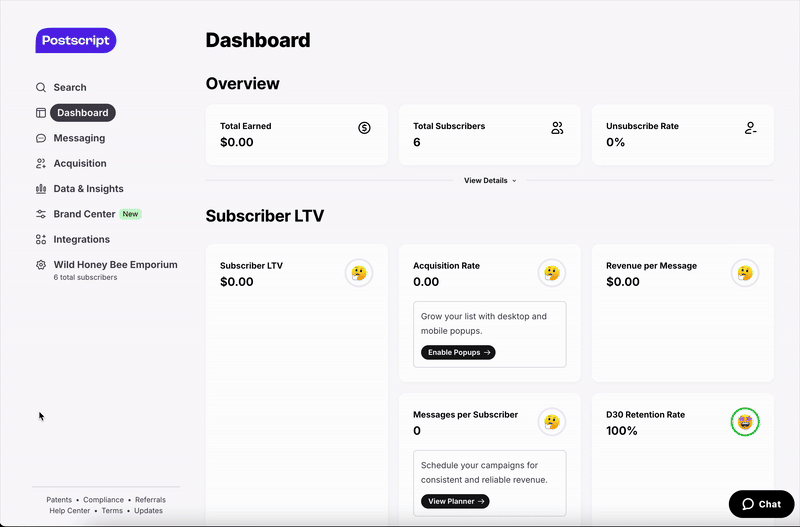Viewport: 800px width, 527px height.
Task: Open the Patents link
Action: point(59,500)
